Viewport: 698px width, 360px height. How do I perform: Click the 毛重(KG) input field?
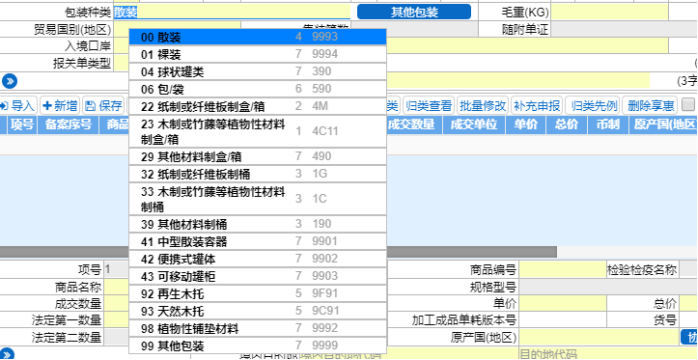(x=609, y=12)
